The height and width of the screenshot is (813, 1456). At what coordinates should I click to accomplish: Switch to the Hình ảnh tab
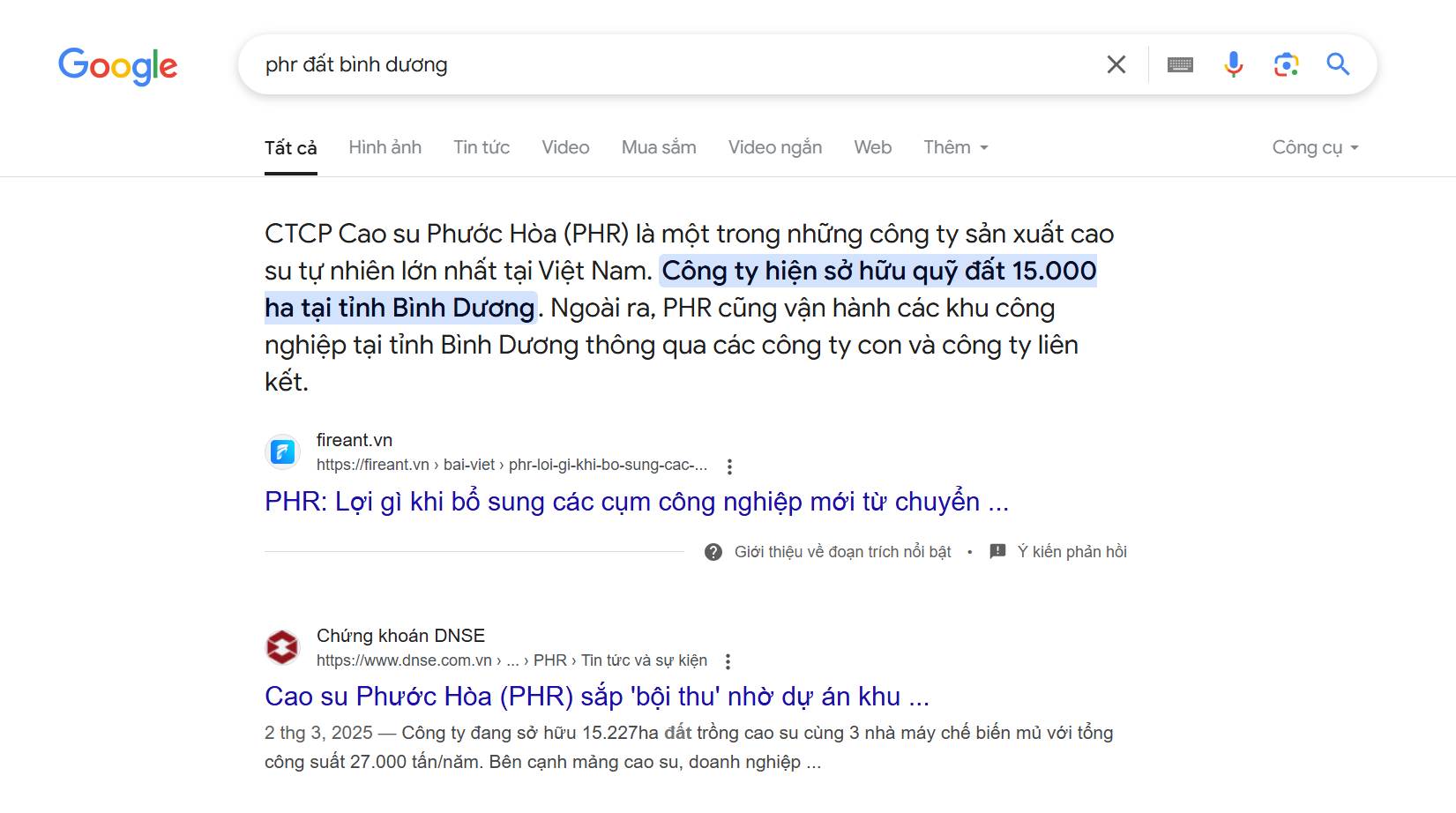[x=385, y=147]
